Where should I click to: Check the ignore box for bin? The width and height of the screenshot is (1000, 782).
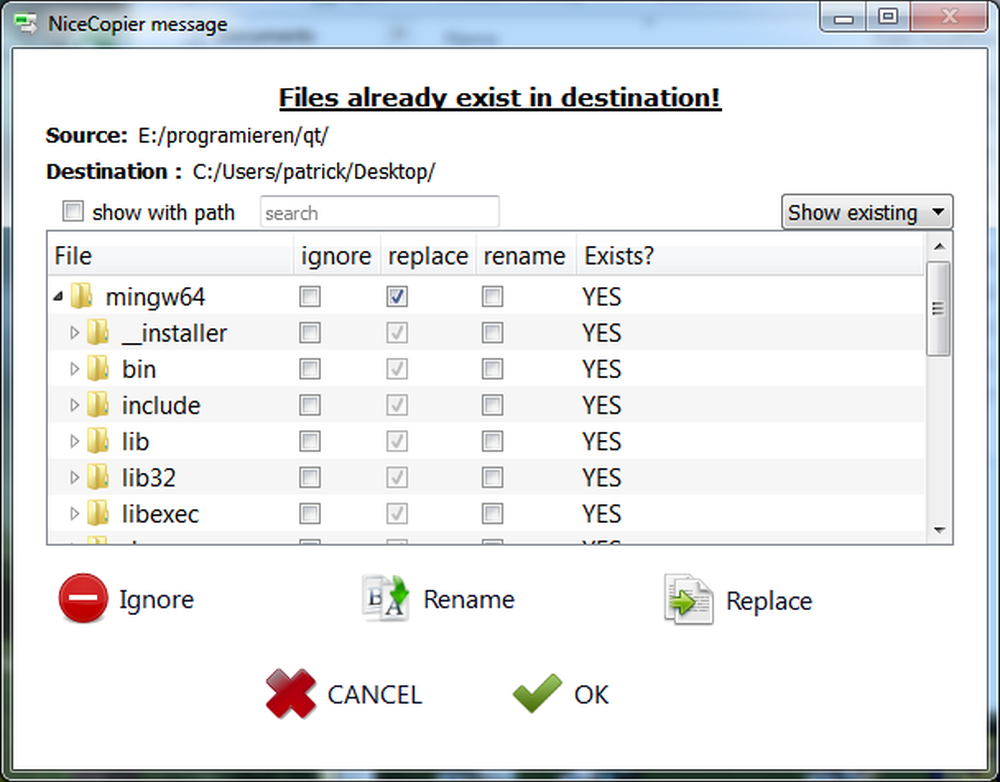point(310,369)
